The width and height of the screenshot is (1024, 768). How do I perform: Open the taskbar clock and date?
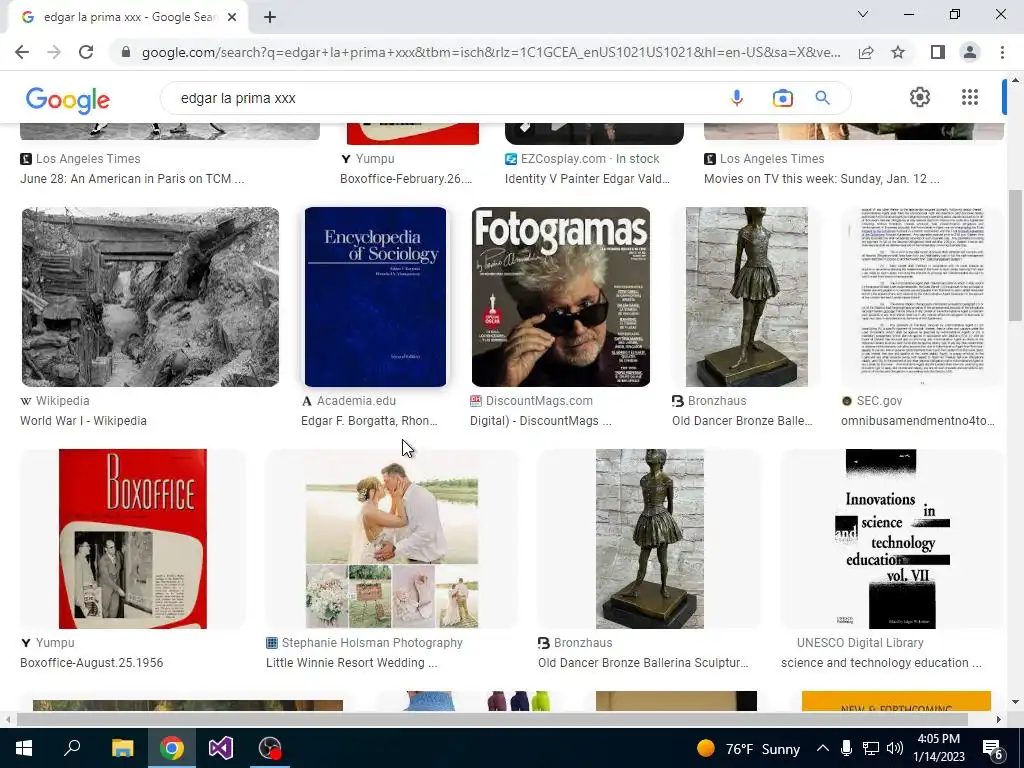pos(938,748)
